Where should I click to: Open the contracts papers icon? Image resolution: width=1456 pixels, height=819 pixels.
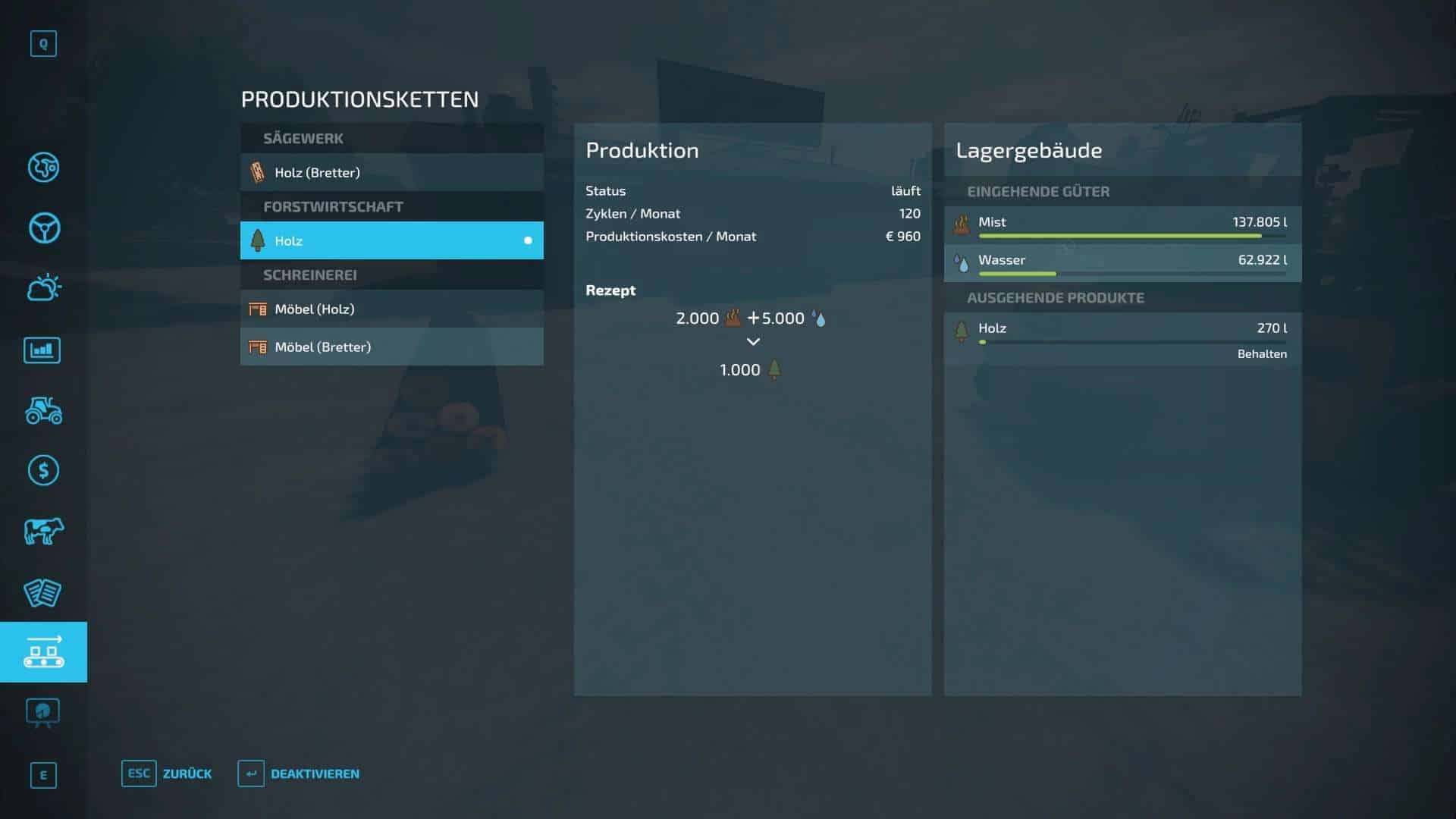[x=42, y=593]
